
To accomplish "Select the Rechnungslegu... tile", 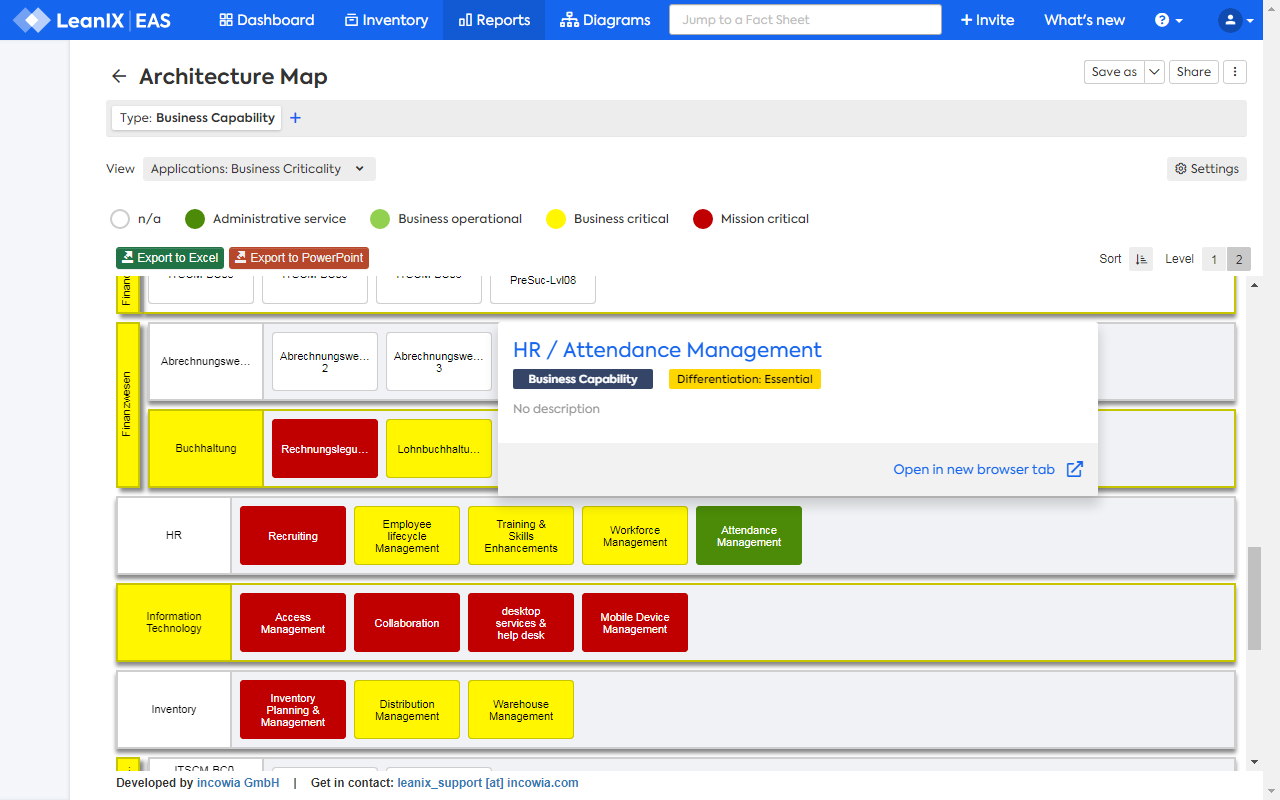I will [x=325, y=449].
